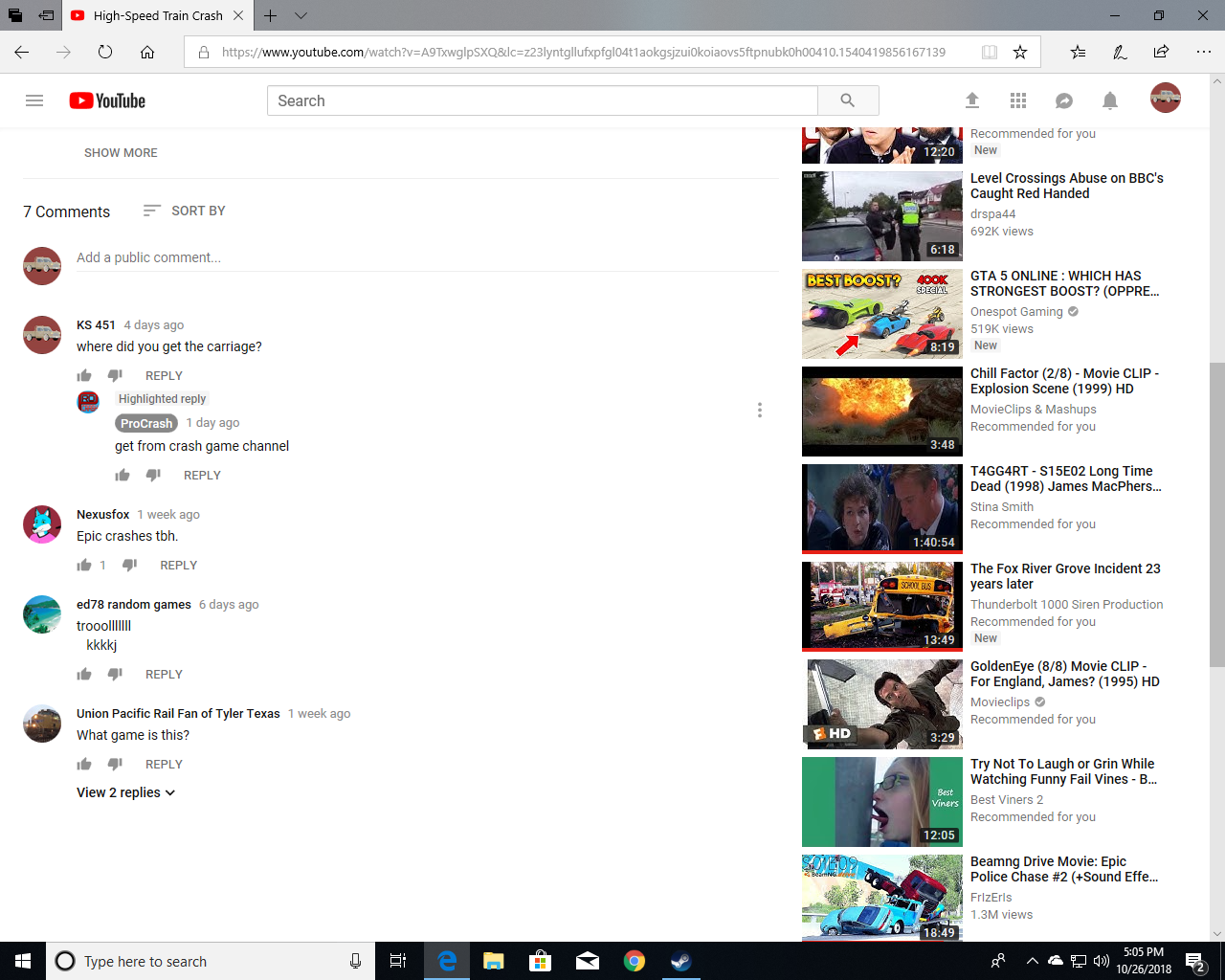Like the Union Pacific Rail Fan comment

point(84,765)
